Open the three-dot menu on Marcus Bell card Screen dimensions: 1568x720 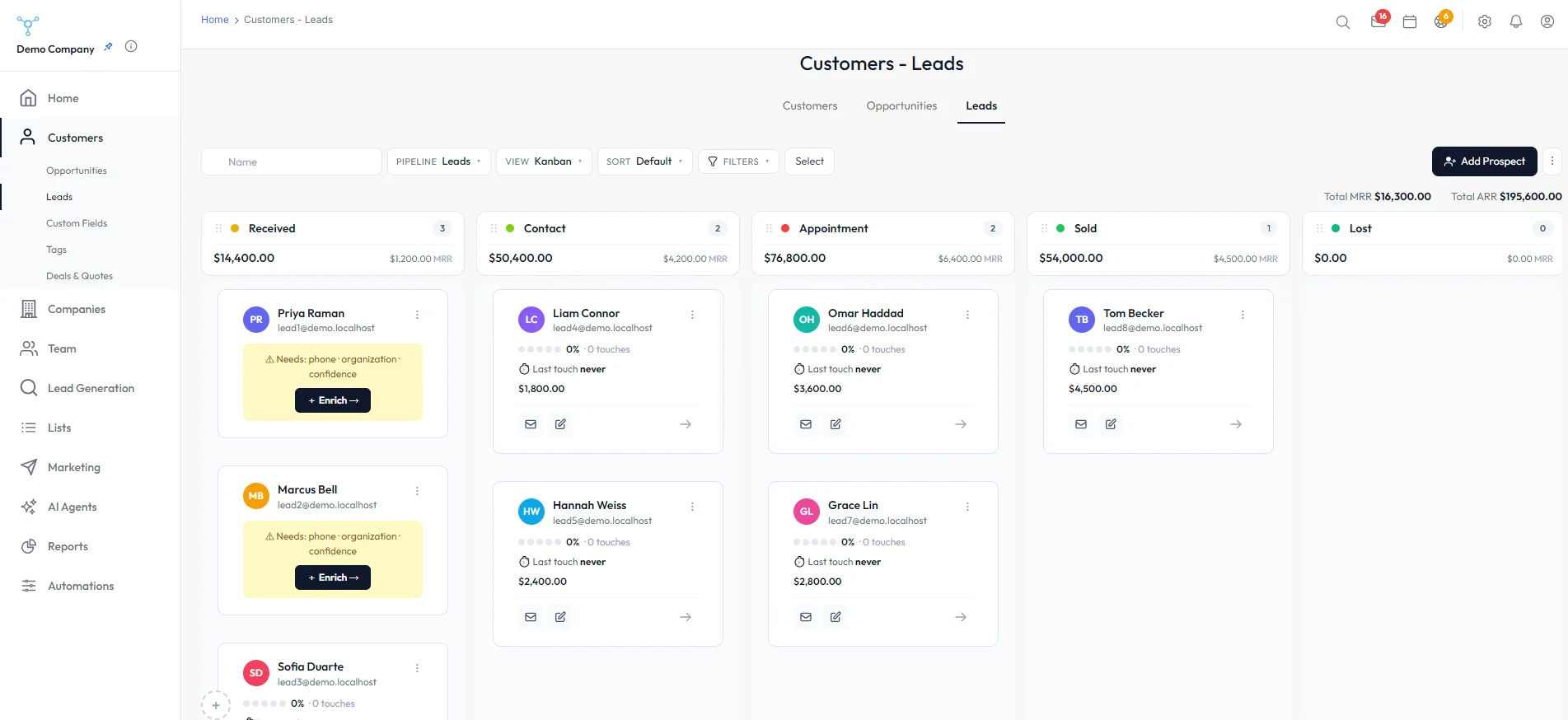[x=417, y=491]
